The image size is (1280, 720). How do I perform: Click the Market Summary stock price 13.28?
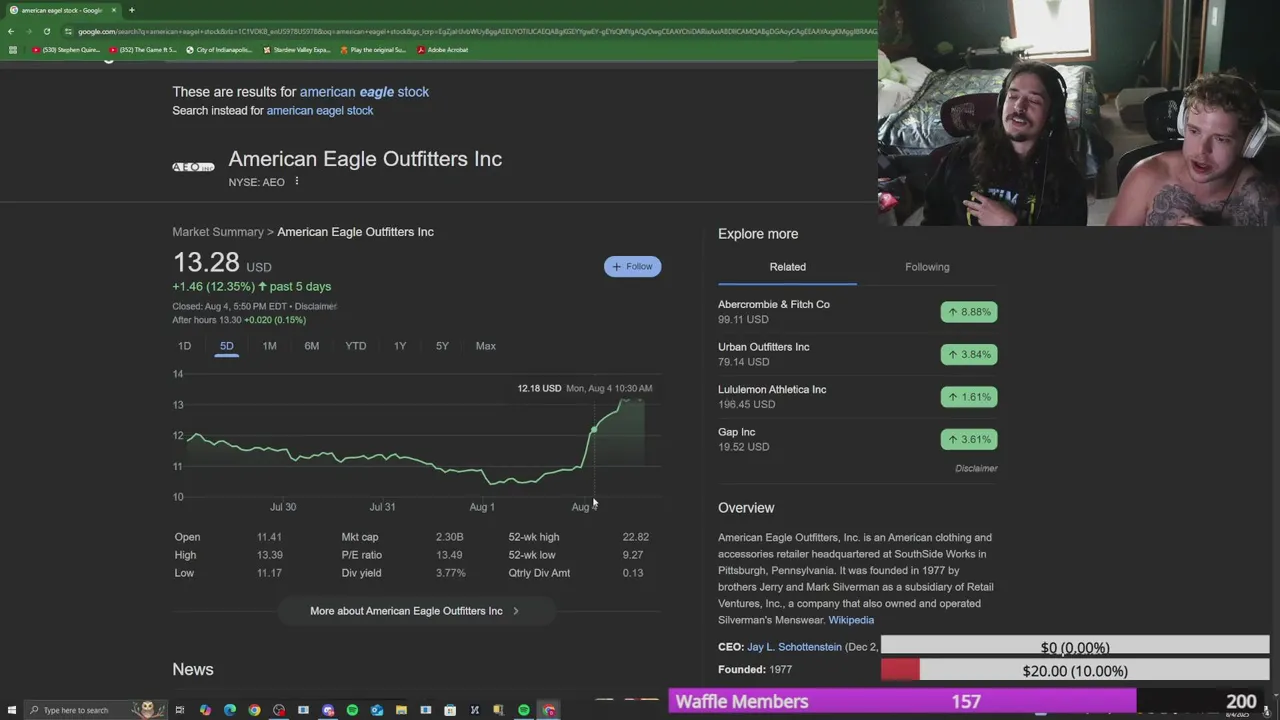coord(206,262)
